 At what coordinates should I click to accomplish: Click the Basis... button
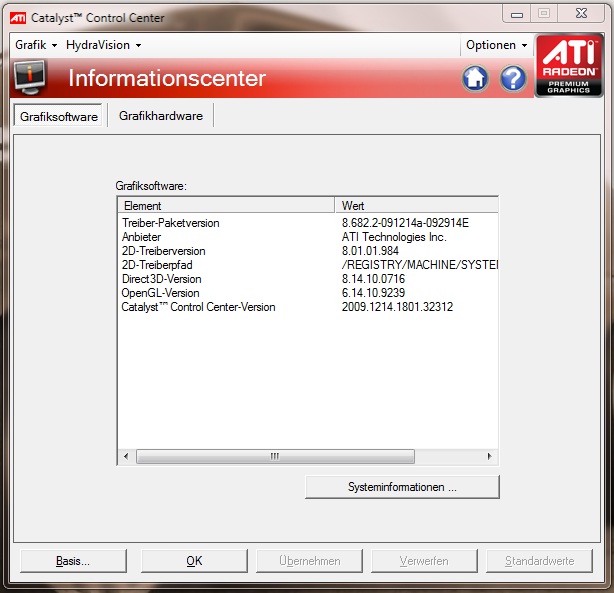click(73, 561)
